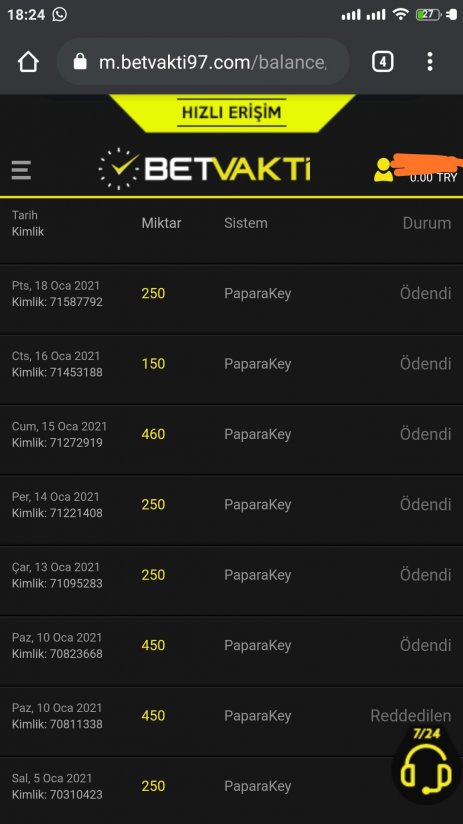The height and width of the screenshot is (824, 463).
Task: Click the 0.00 TRY balance
Action: click(x=433, y=178)
